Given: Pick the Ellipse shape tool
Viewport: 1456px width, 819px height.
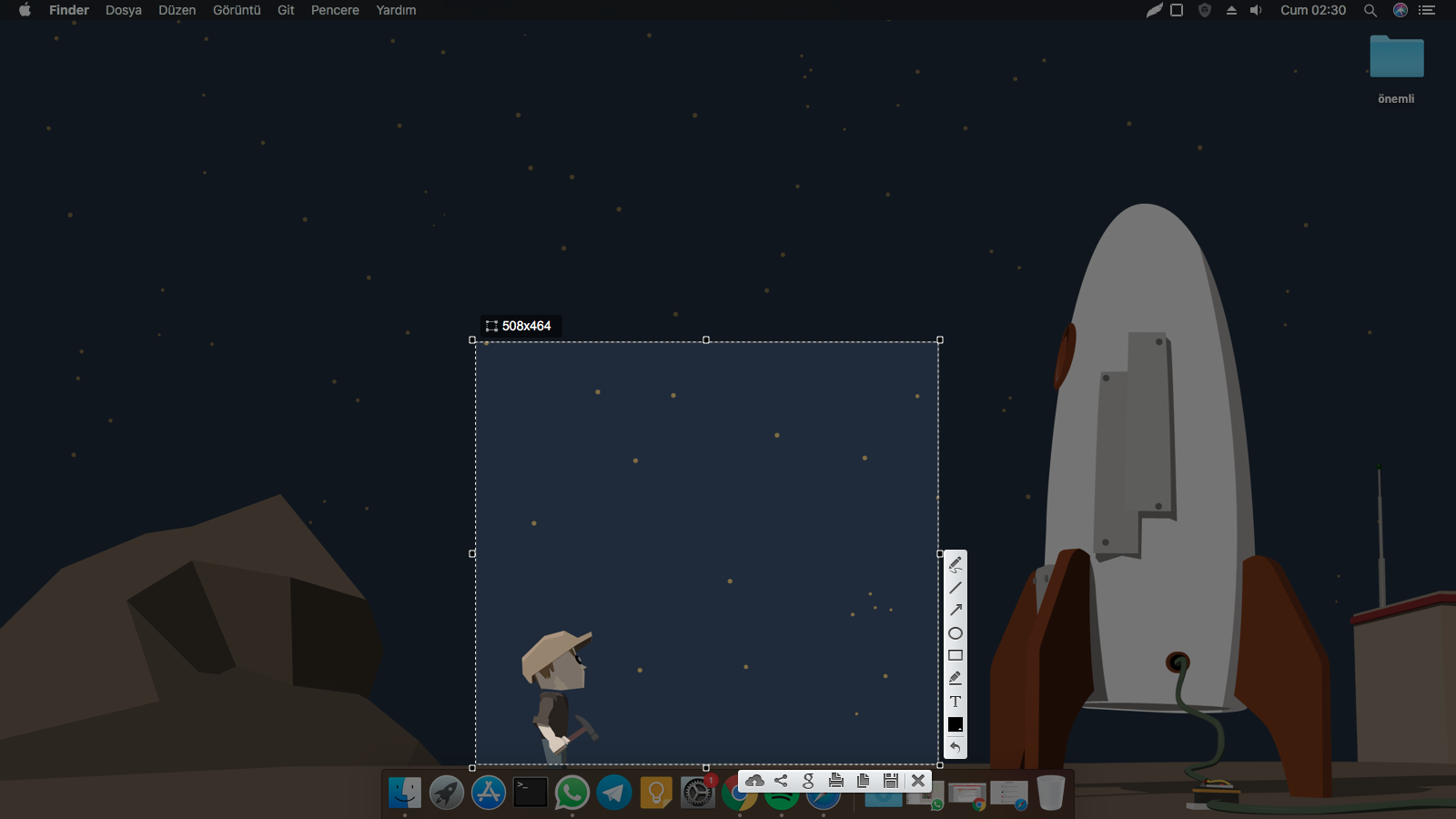Looking at the screenshot, I should click(955, 633).
